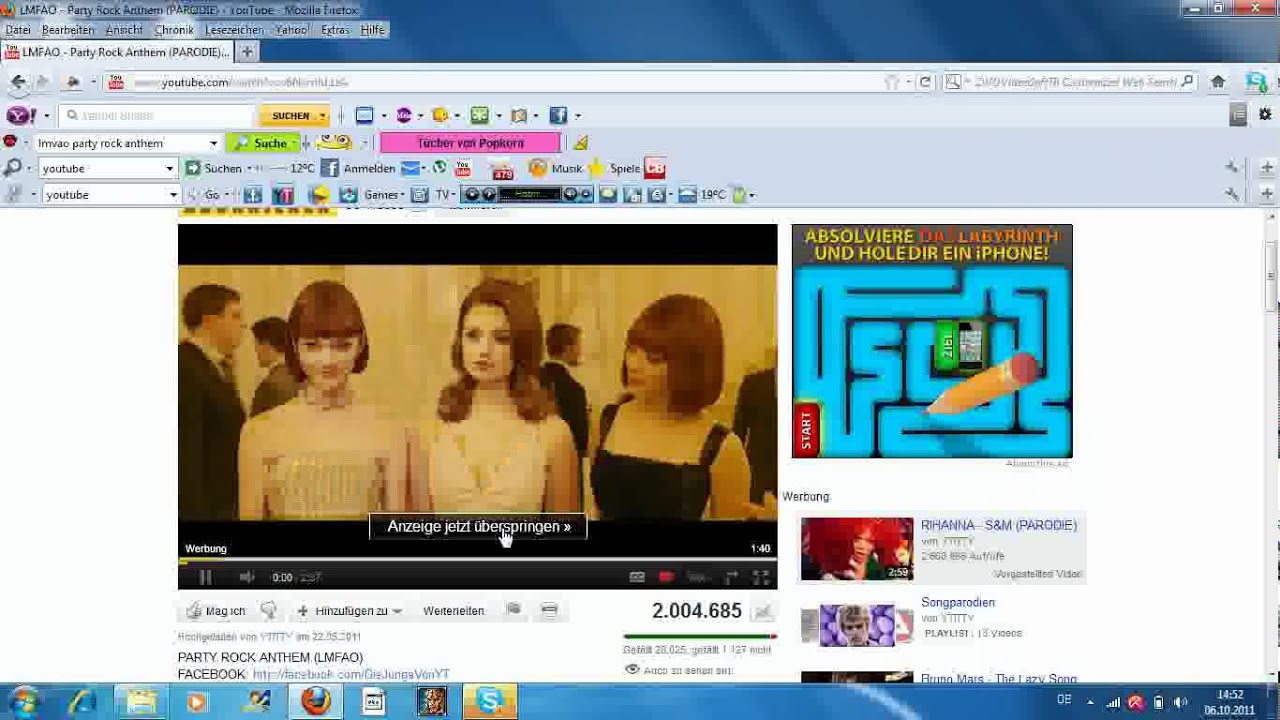
Task: Go back with the browser back arrow
Action: point(18,82)
